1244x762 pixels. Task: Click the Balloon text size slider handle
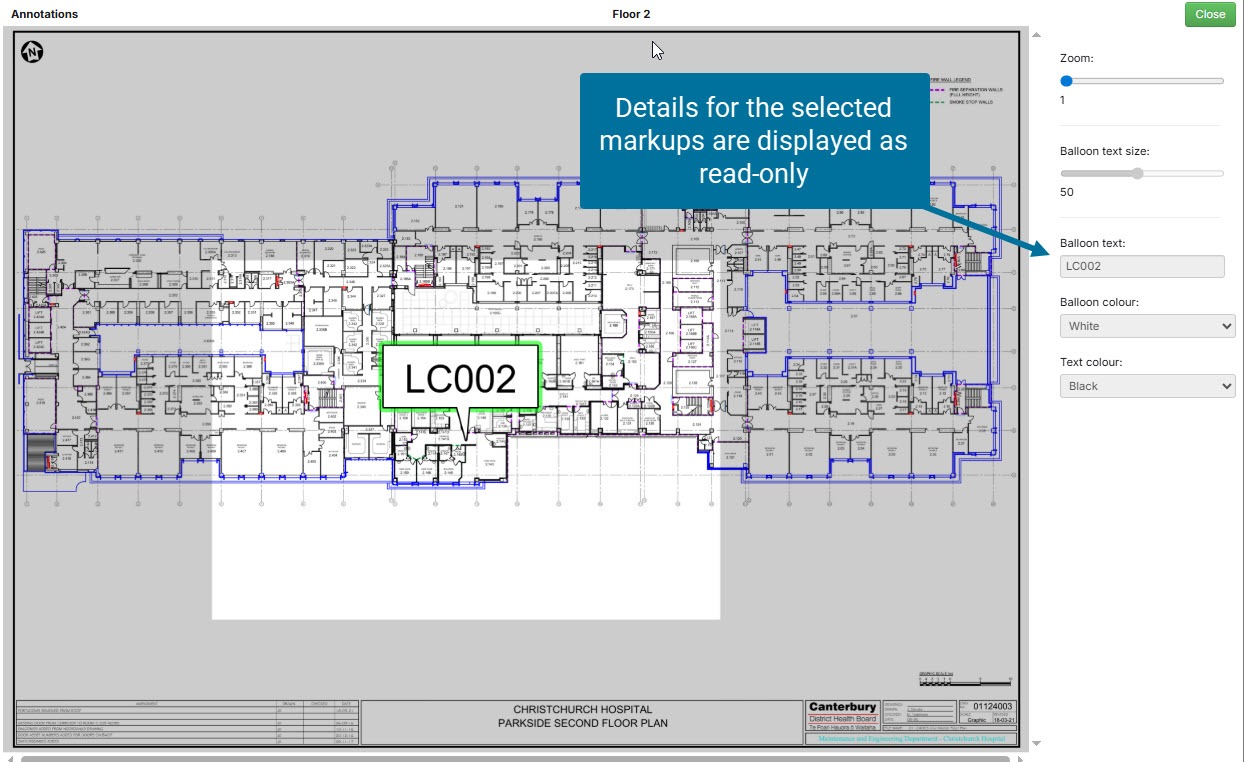(x=1137, y=173)
